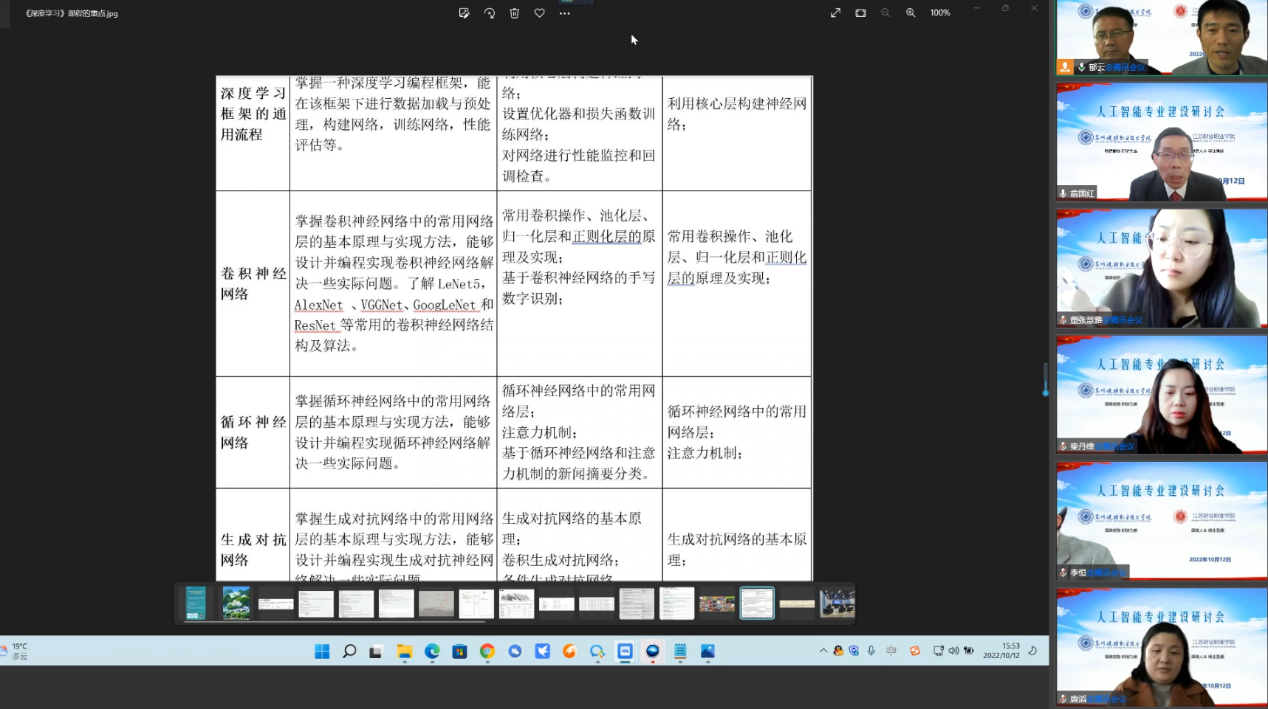
Task: Click the Edit image icon
Action: [464, 13]
